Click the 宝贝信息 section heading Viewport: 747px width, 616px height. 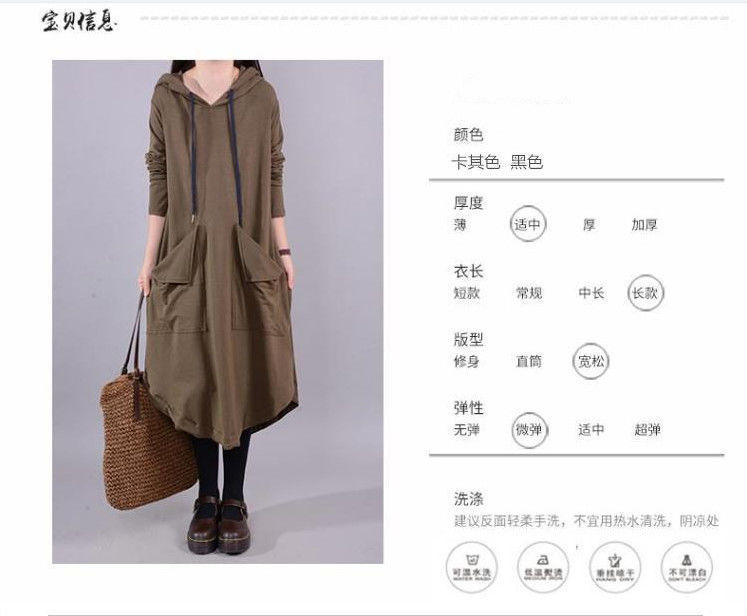[79, 21]
